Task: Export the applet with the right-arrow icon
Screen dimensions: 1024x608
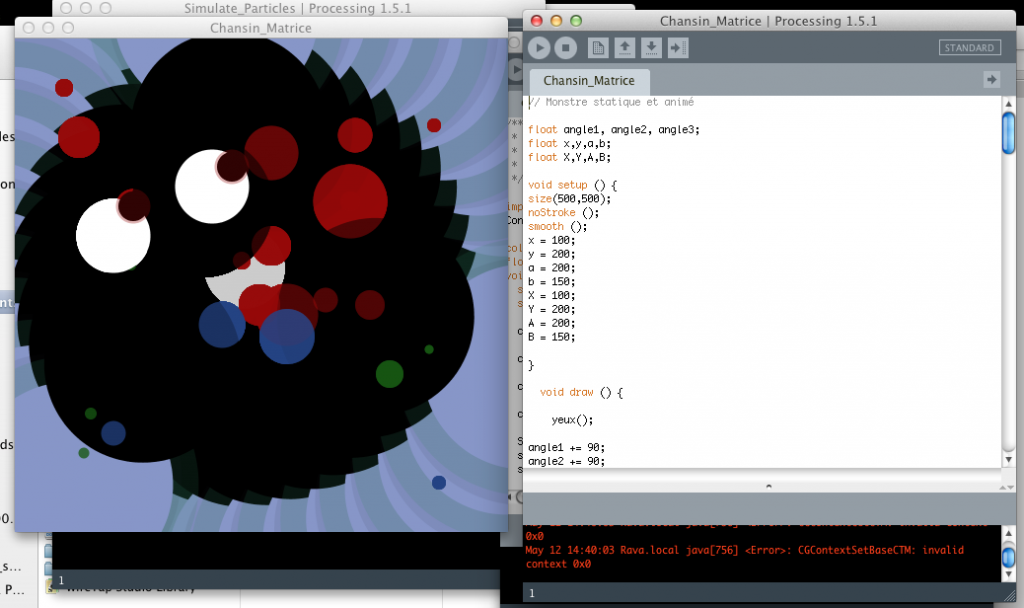Action: point(678,48)
